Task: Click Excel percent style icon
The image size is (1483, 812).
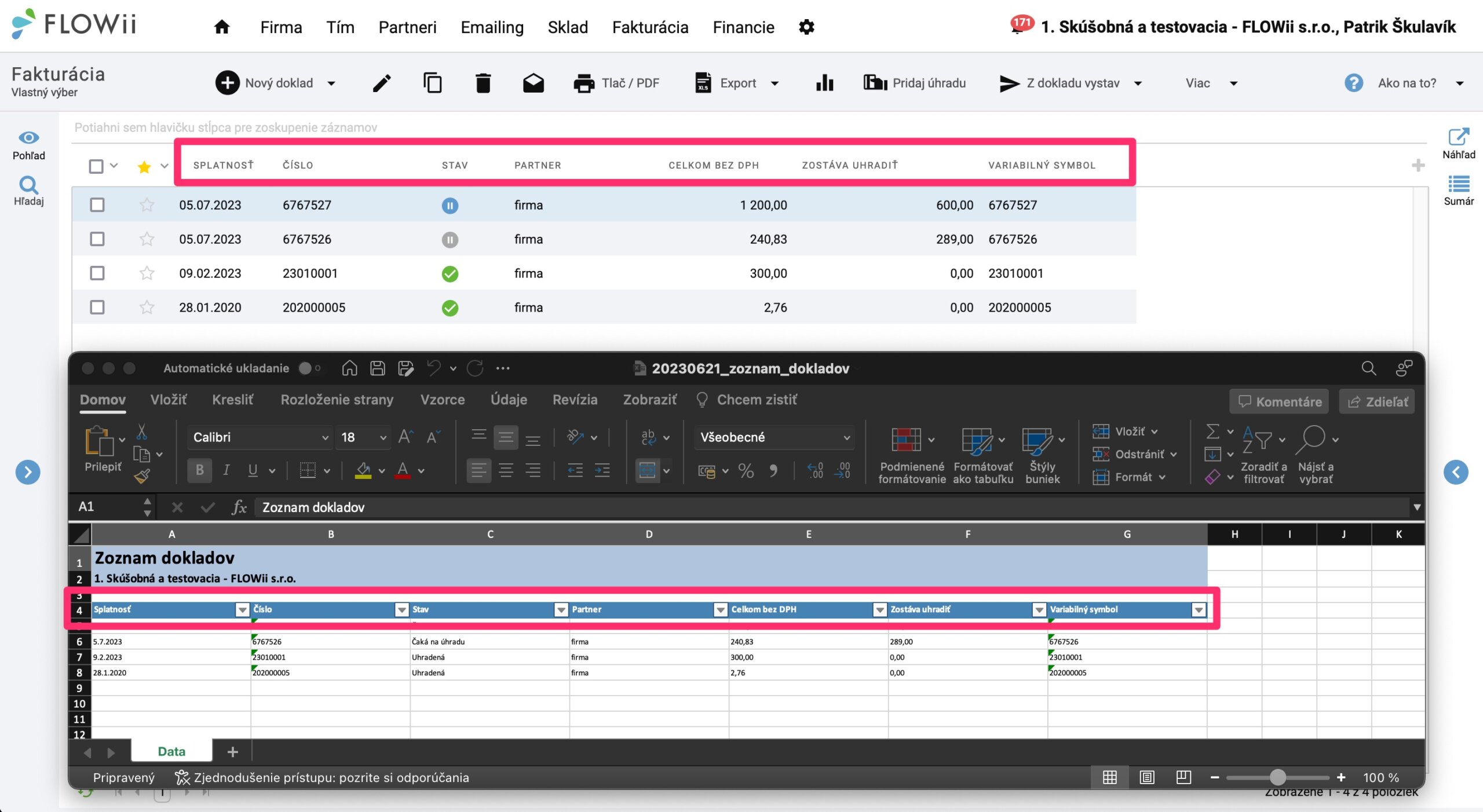Action: [x=746, y=471]
